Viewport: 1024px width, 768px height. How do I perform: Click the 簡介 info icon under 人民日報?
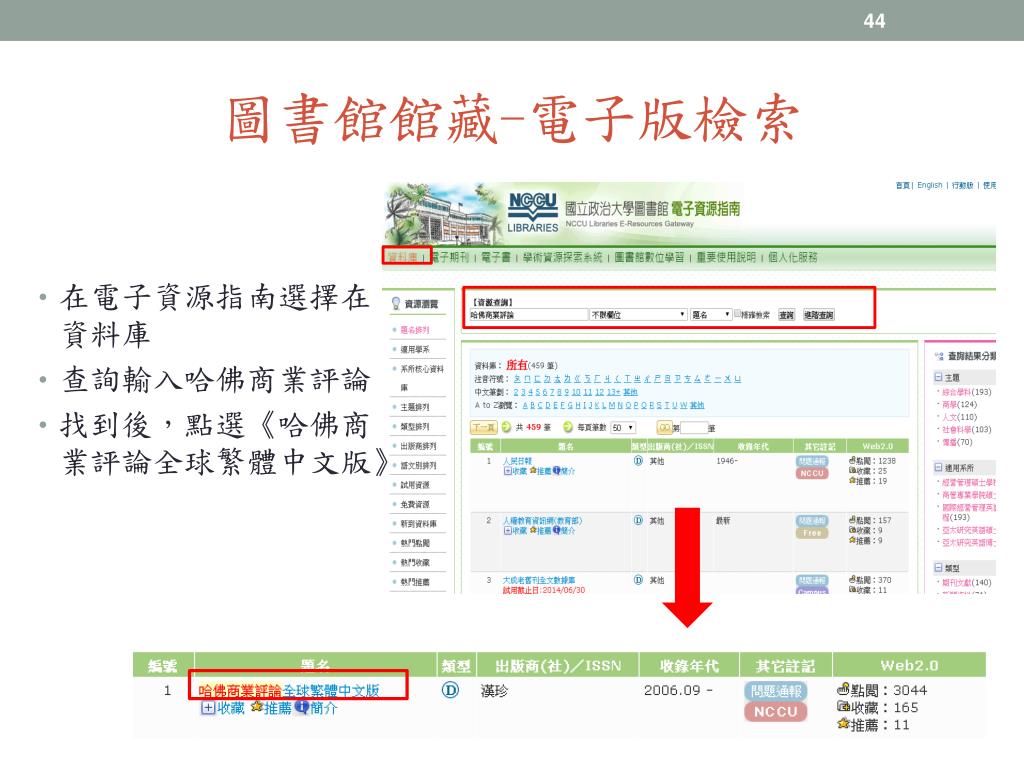[556, 471]
